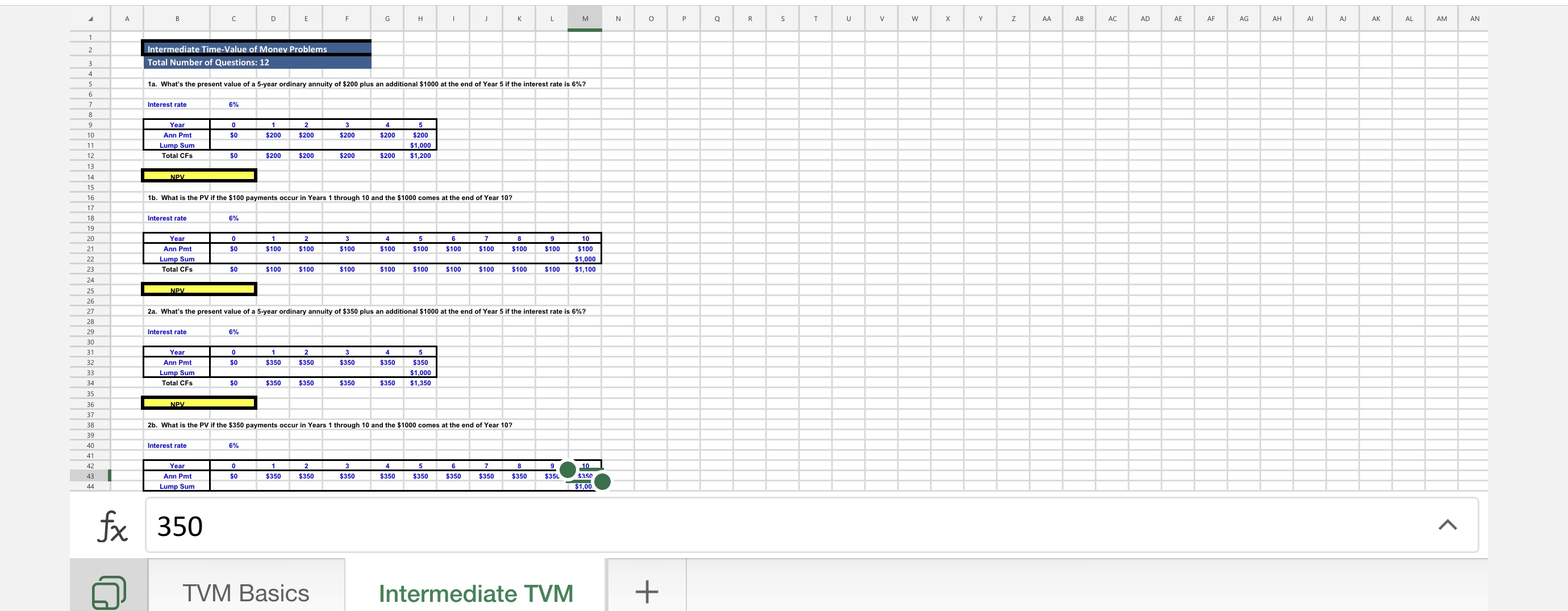Select a $200 Ann Pmt cell in row 10
Screen dimensions: 1568x611
pos(273,135)
